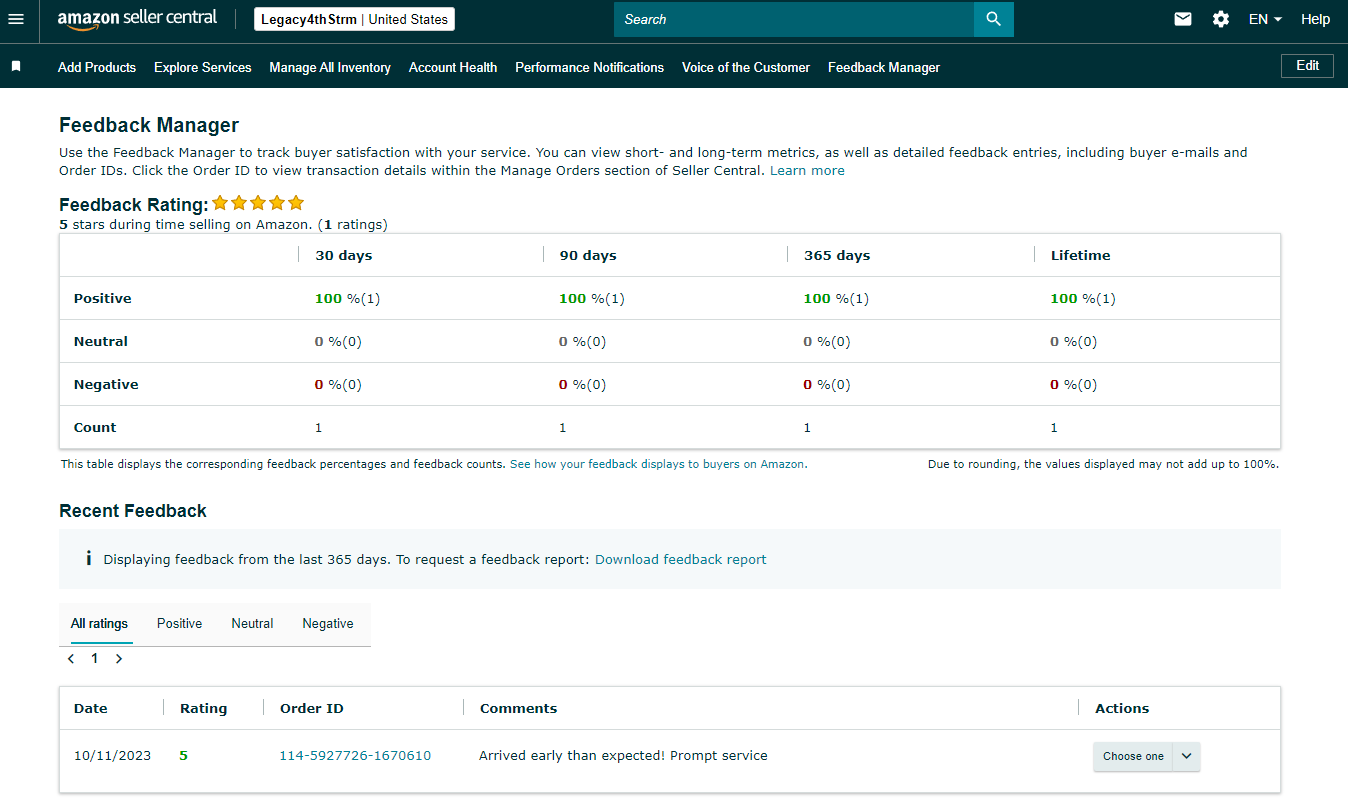Open Account Health

point(453,67)
